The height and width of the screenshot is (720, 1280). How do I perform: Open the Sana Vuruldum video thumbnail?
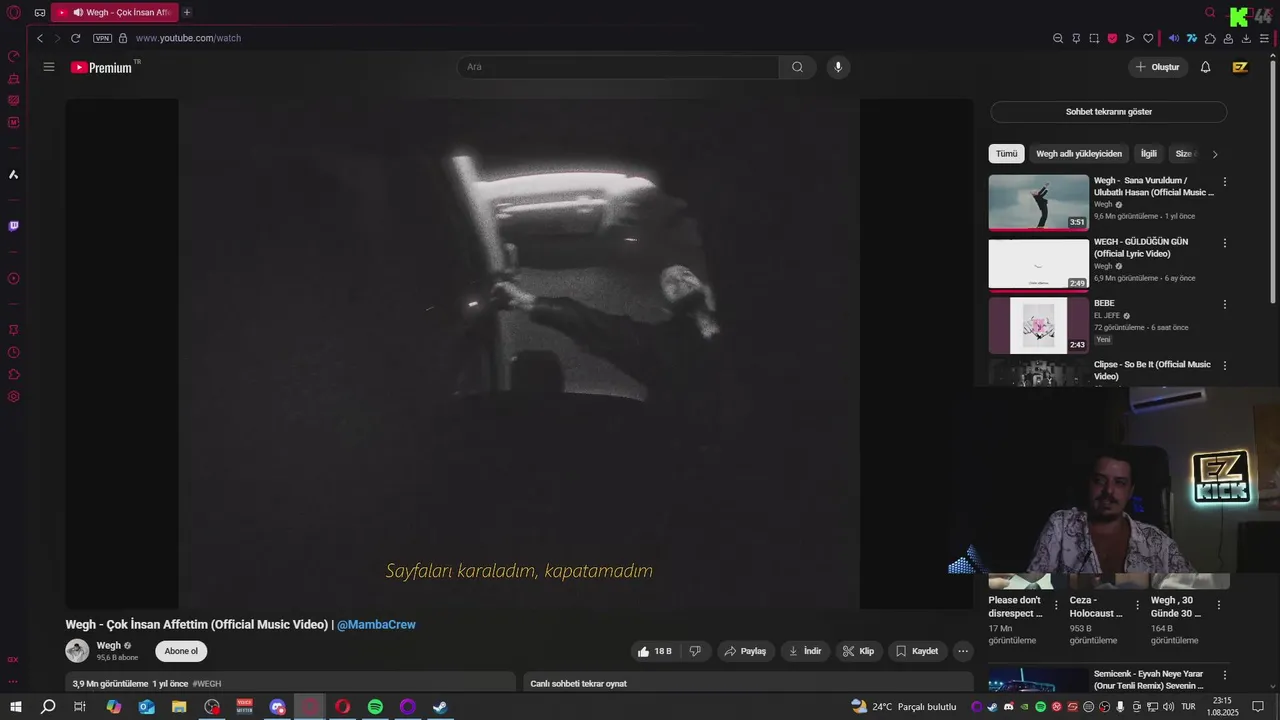pyautogui.click(x=1039, y=203)
